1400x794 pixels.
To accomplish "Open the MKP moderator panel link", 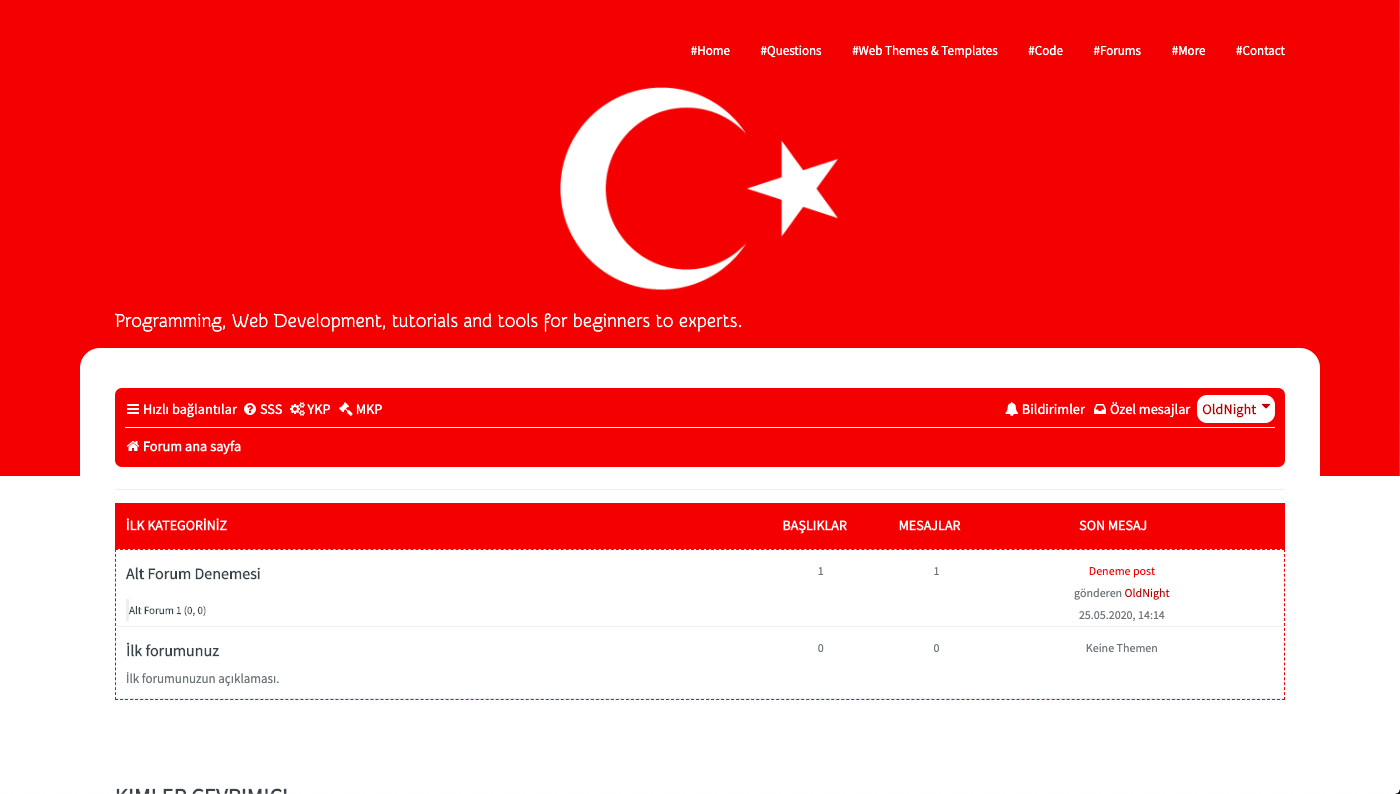I will [369, 409].
